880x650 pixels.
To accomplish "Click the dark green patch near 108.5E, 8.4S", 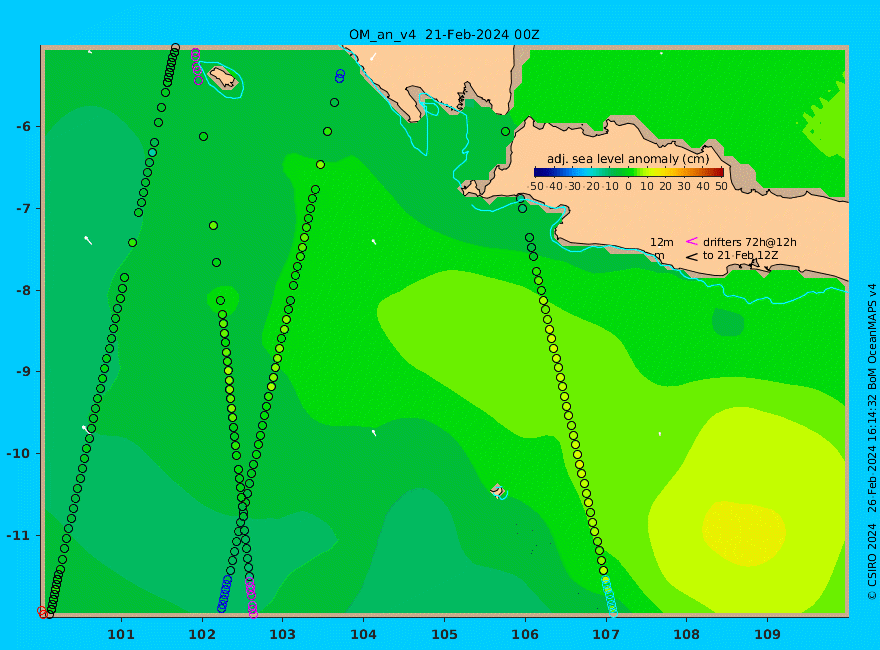I will tap(728, 322).
